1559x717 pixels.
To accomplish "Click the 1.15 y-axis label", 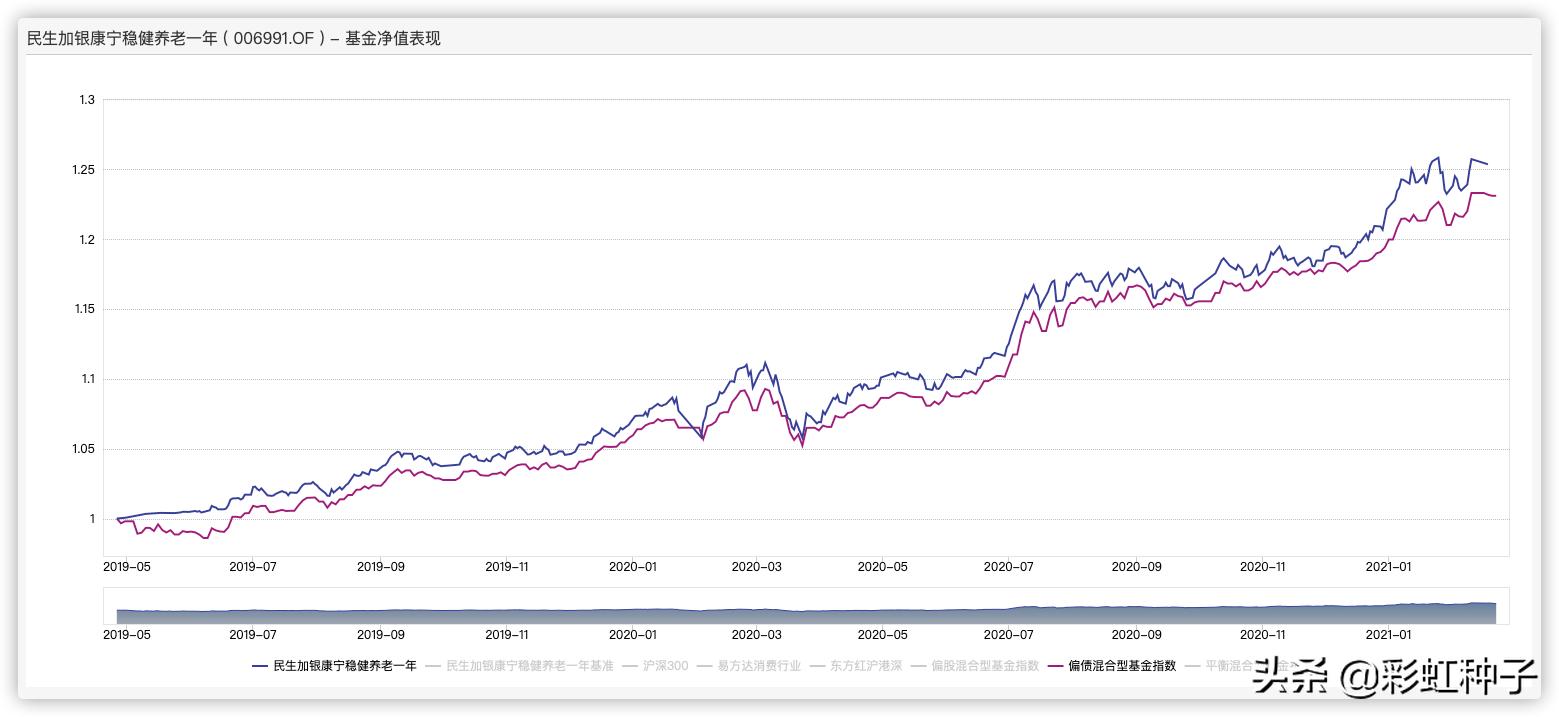I will (x=84, y=309).
